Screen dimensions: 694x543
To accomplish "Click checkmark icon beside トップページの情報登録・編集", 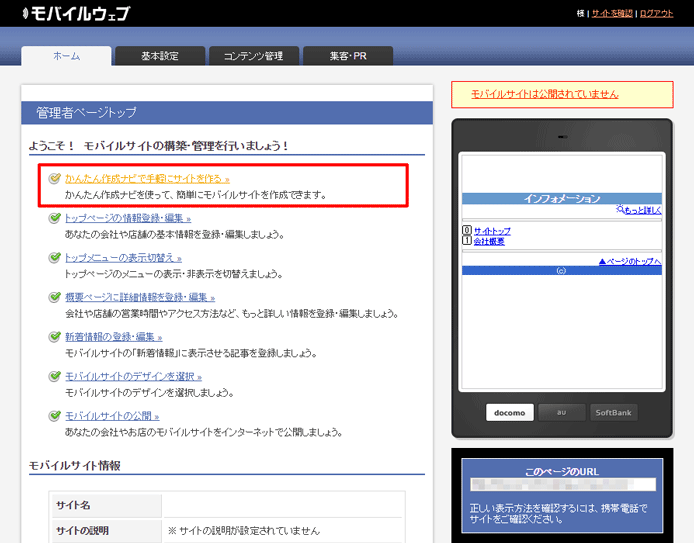I will click(55, 217).
